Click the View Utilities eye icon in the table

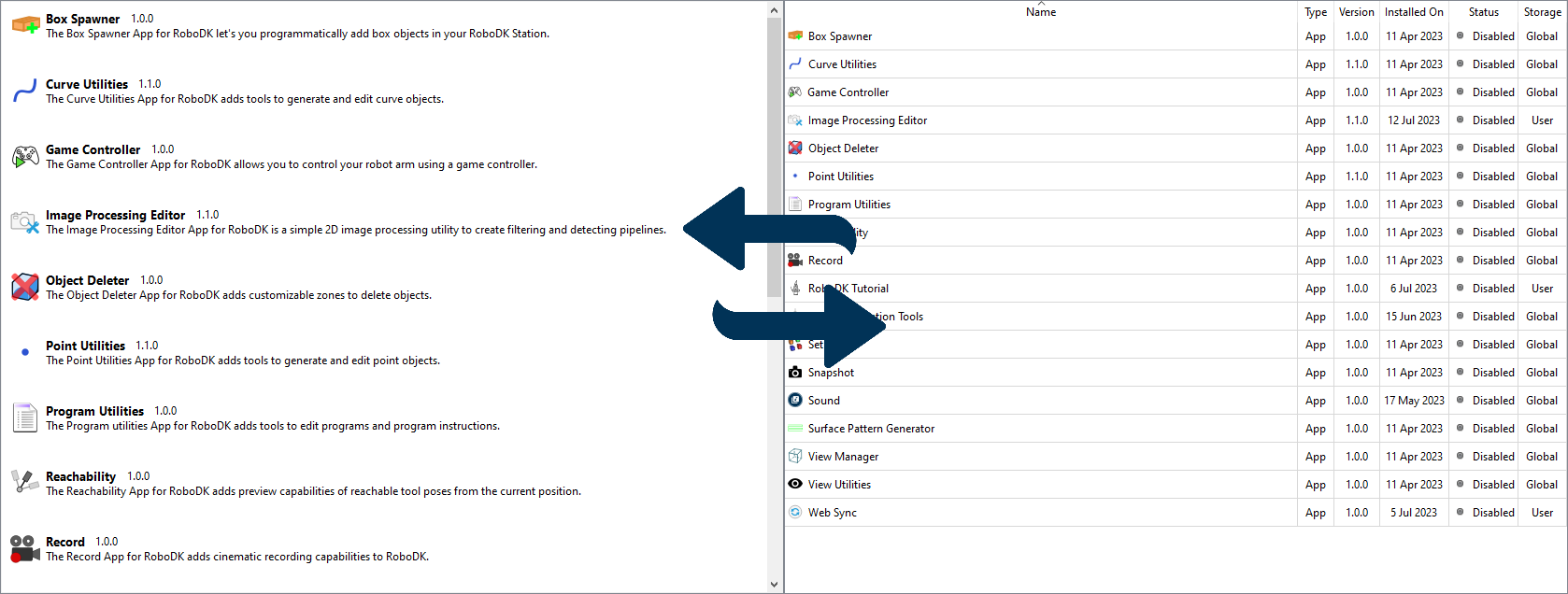pos(795,484)
